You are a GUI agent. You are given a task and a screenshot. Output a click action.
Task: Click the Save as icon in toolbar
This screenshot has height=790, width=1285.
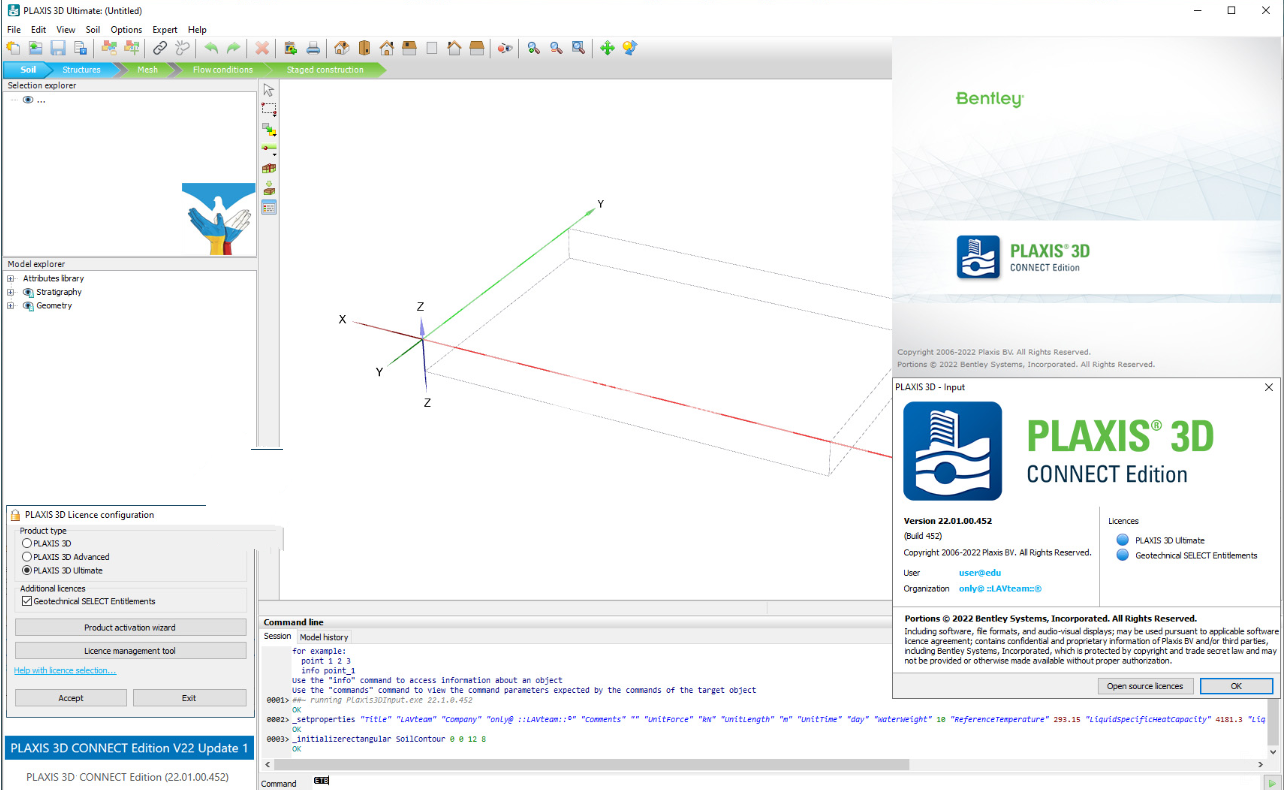(x=80, y=48)
